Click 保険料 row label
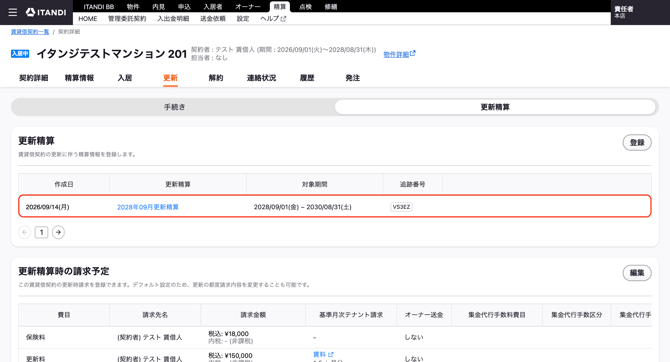Image resolution: width=670 pixels, height=362 pixels. (35, 337)
